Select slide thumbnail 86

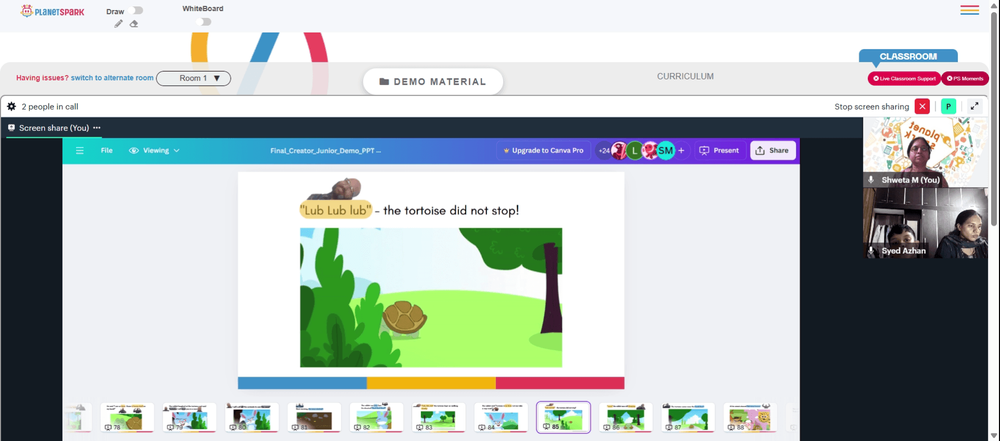tap(626, 417)
